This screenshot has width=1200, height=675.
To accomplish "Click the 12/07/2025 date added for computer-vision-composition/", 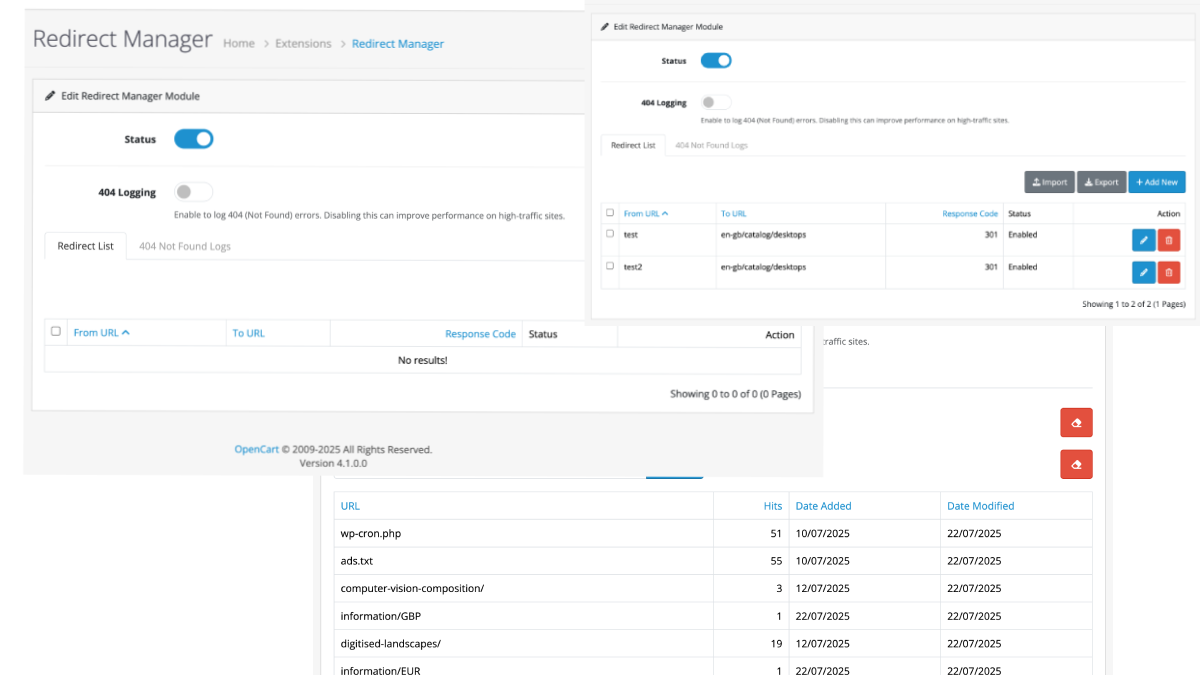I will coord(823,588).
